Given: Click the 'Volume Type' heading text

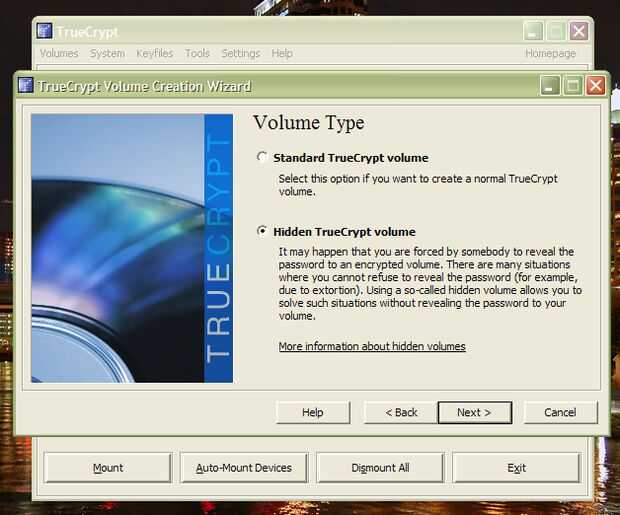Looking at the screenshot, I should [x=308, y=122].
